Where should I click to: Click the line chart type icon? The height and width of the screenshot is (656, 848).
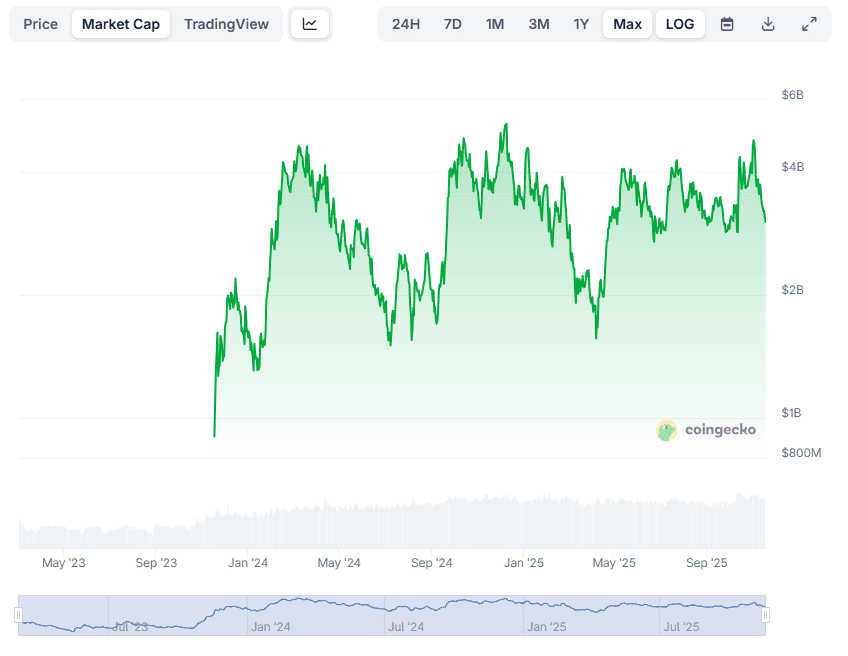pyautogui.click(x=310, y=24)
